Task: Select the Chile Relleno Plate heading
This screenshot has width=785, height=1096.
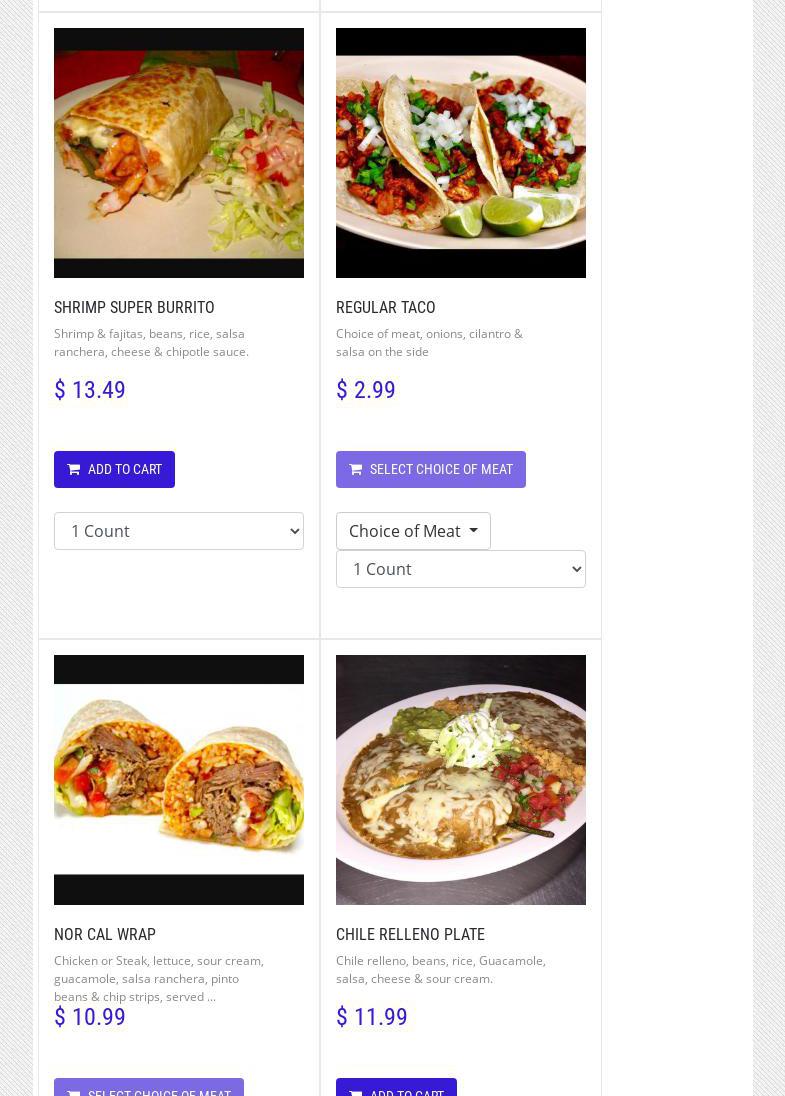Action: [x=410, y=934]
